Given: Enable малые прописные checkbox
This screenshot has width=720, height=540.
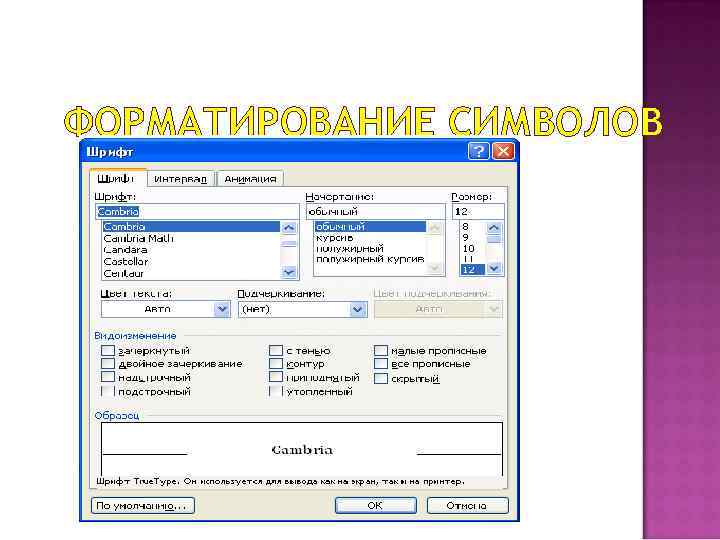Looking at the screenshot, I should point(381,351).
